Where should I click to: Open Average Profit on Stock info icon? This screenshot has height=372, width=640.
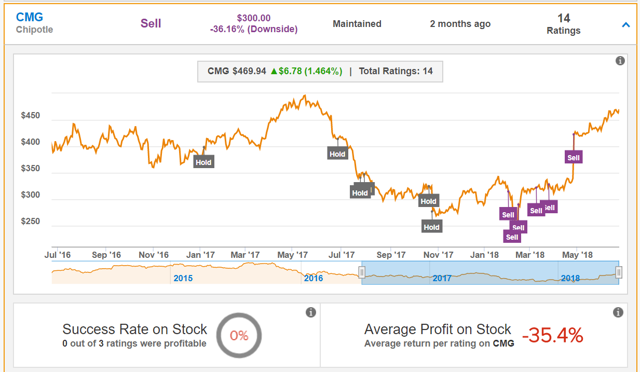[618, 312]
